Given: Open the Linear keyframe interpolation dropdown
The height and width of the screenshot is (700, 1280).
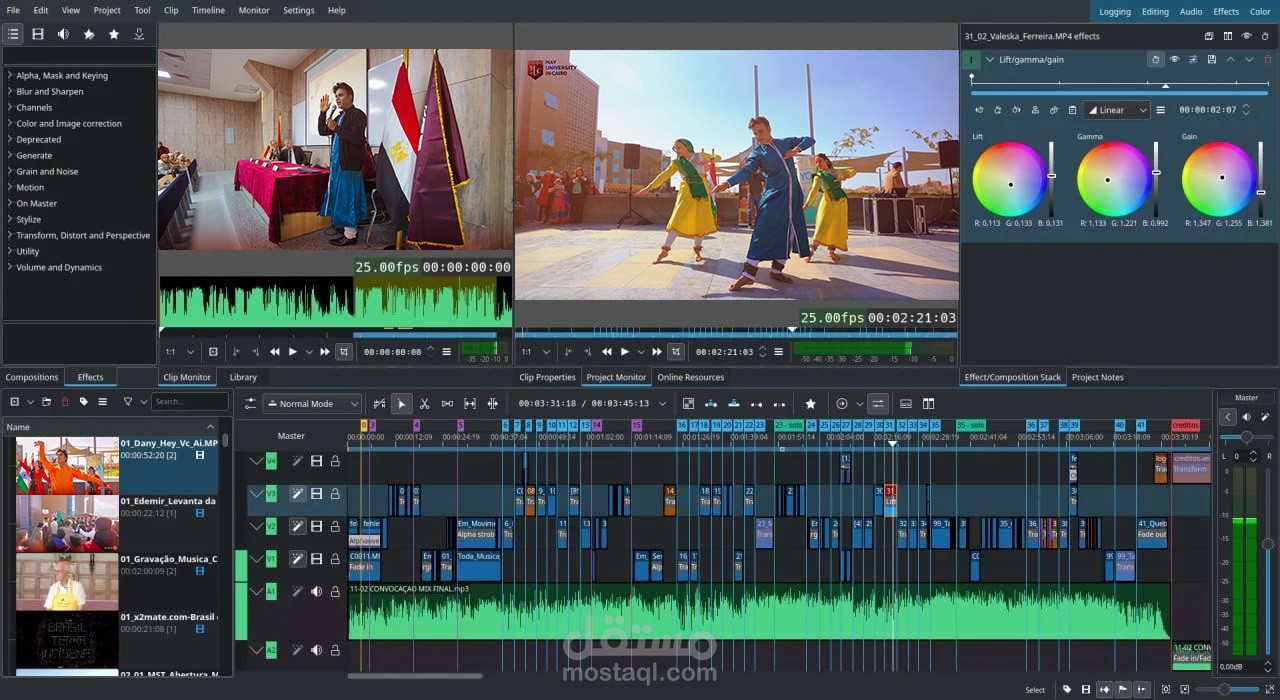Looking at the screenshot, I should tap(1116, 110).
